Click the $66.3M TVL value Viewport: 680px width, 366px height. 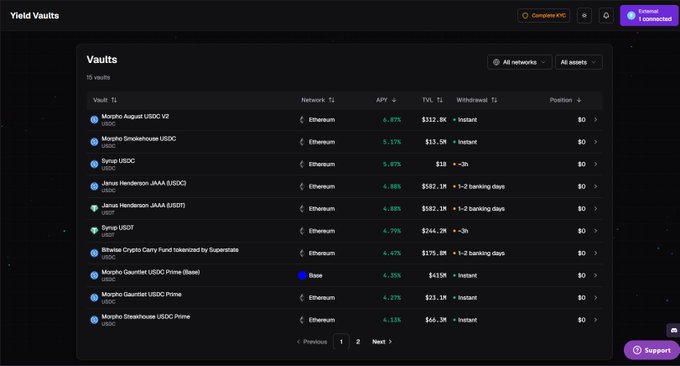click(435, 320)
